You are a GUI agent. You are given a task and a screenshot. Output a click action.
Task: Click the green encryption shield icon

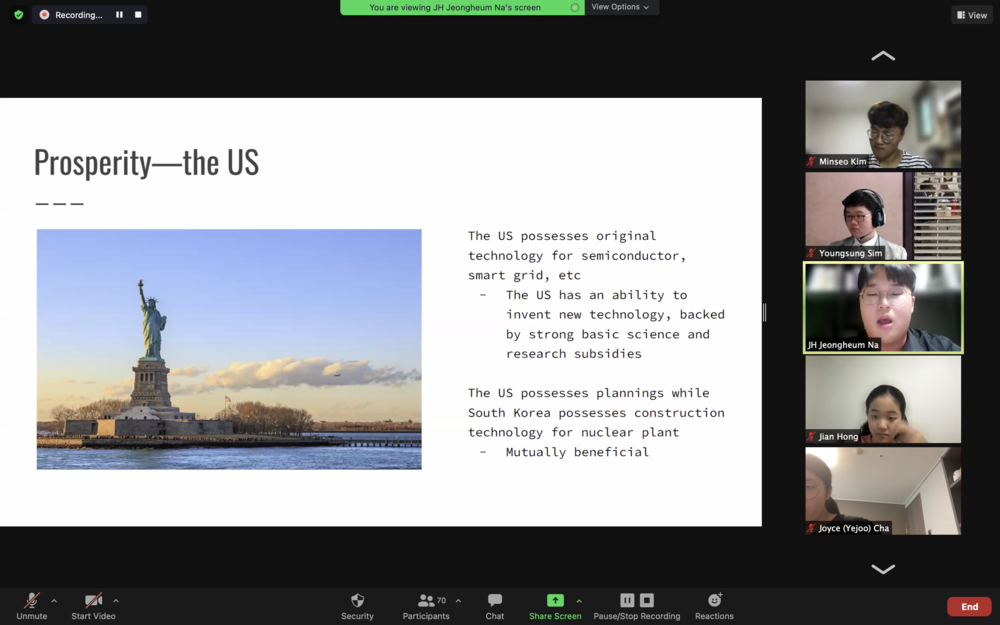point(18,15)
